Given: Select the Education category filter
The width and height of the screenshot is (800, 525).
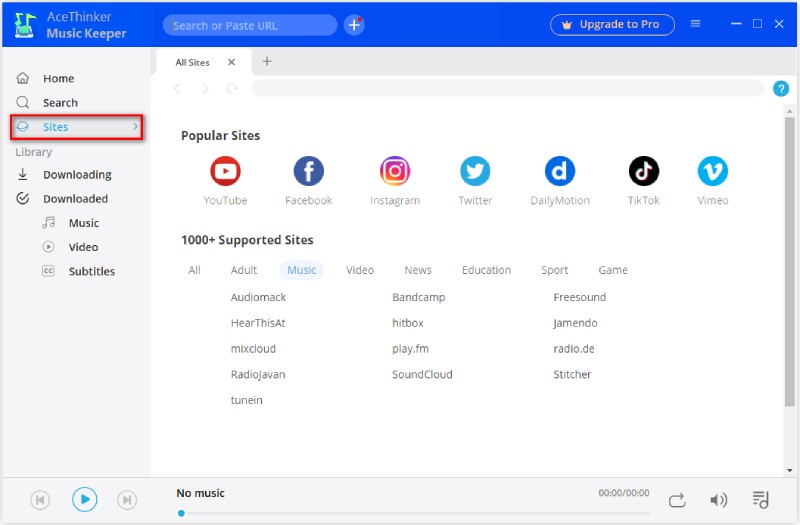Looking at the screenshot, I should tap(486, 270).
